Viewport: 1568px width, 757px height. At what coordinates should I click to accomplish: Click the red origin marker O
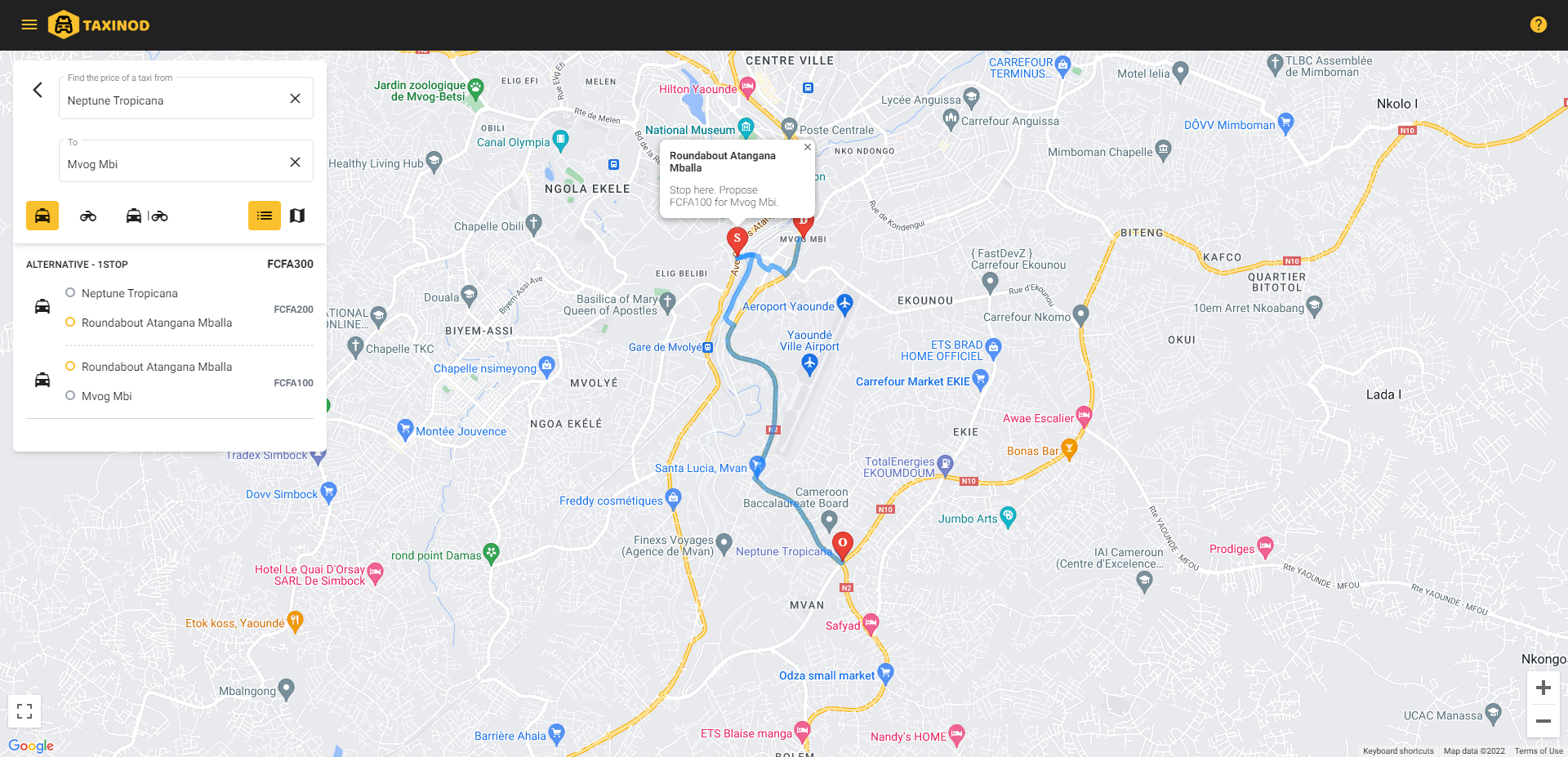point(843,545)
